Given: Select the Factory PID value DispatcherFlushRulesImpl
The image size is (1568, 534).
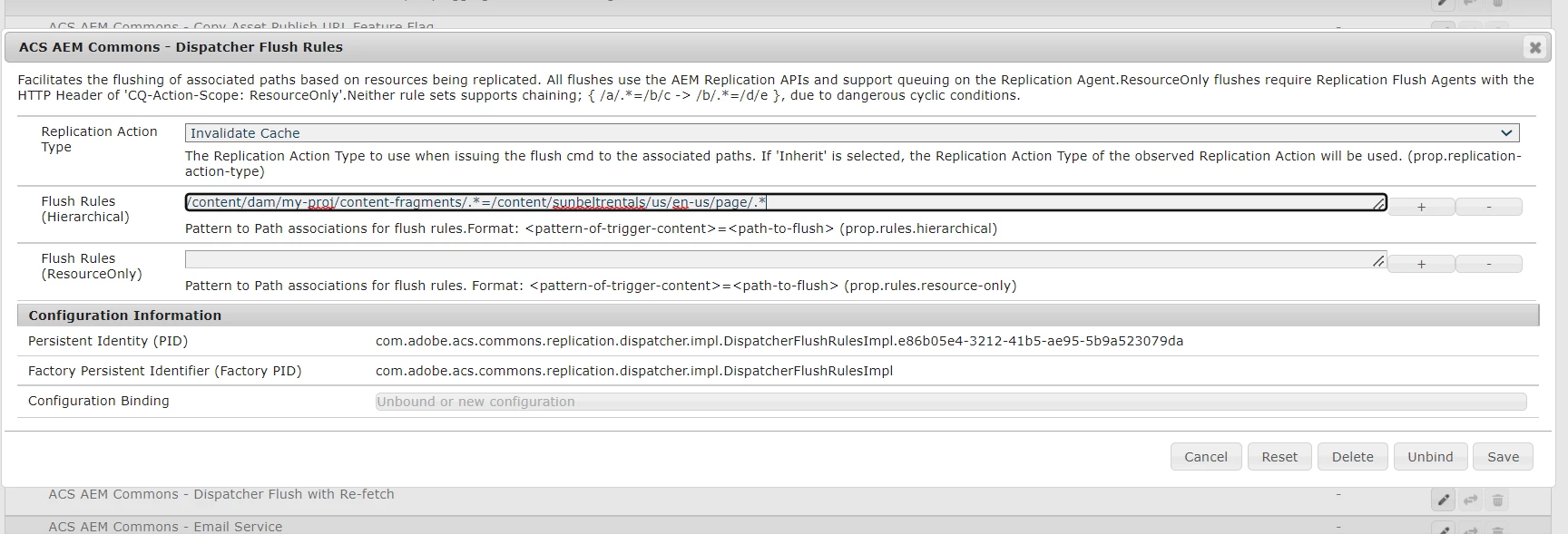Looking at the screenshot, I should click(634, 371).
